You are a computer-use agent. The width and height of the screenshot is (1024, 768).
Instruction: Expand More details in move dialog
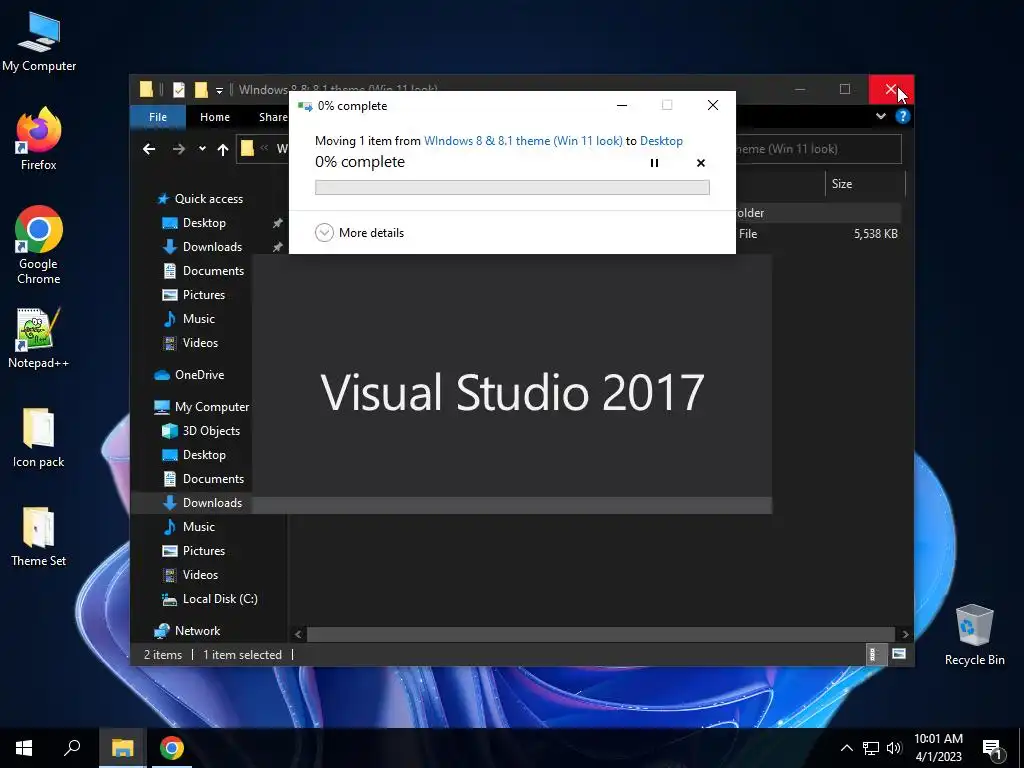tap(360, 232)
